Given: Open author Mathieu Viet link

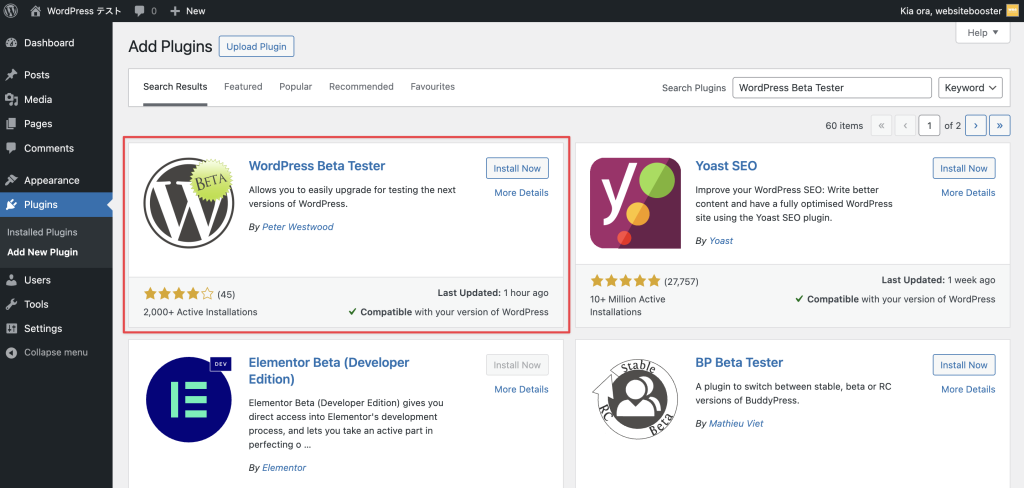Looking at the screenshot, I should [x=736, y=423].
